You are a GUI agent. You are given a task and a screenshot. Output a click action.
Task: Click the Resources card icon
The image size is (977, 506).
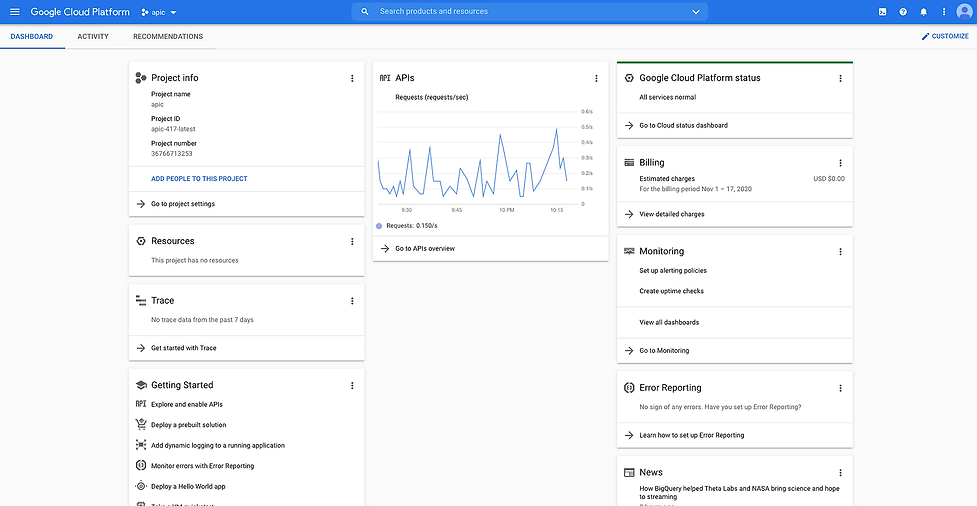(141, 241)
